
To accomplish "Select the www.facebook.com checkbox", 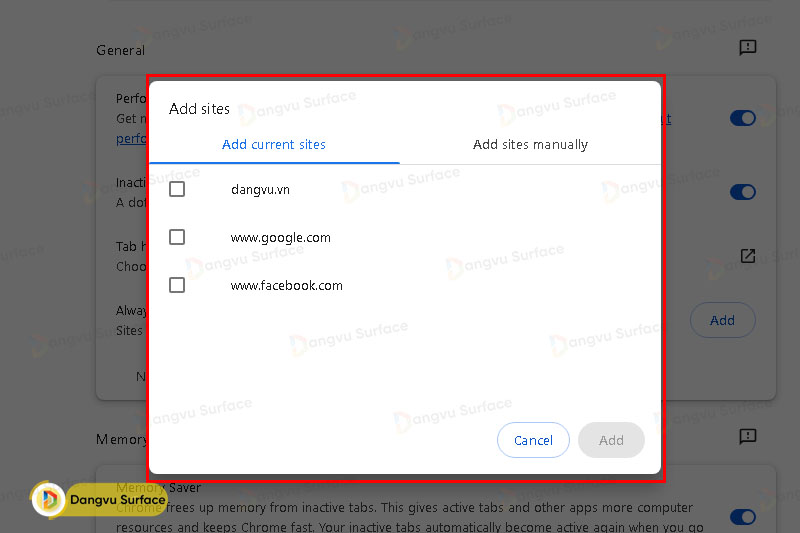I will point(177,285).
